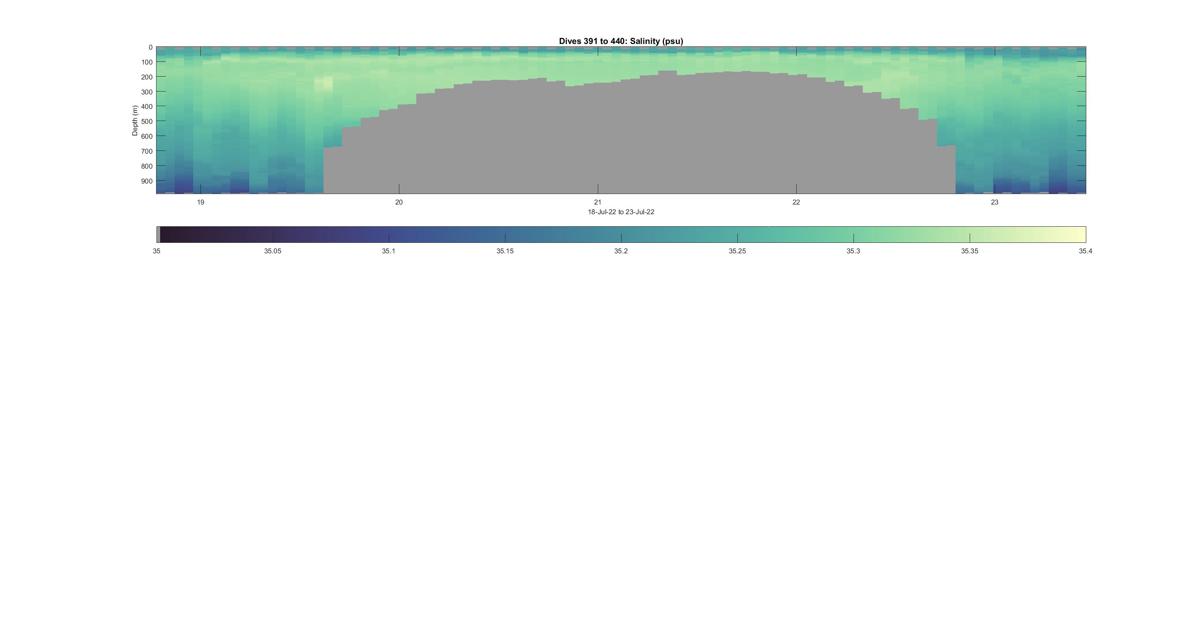Image resolution: width=1200 pixels, height=622 pixels.
Task: Click the colorbar tick label '35.35'
Action: click(970, 251)
